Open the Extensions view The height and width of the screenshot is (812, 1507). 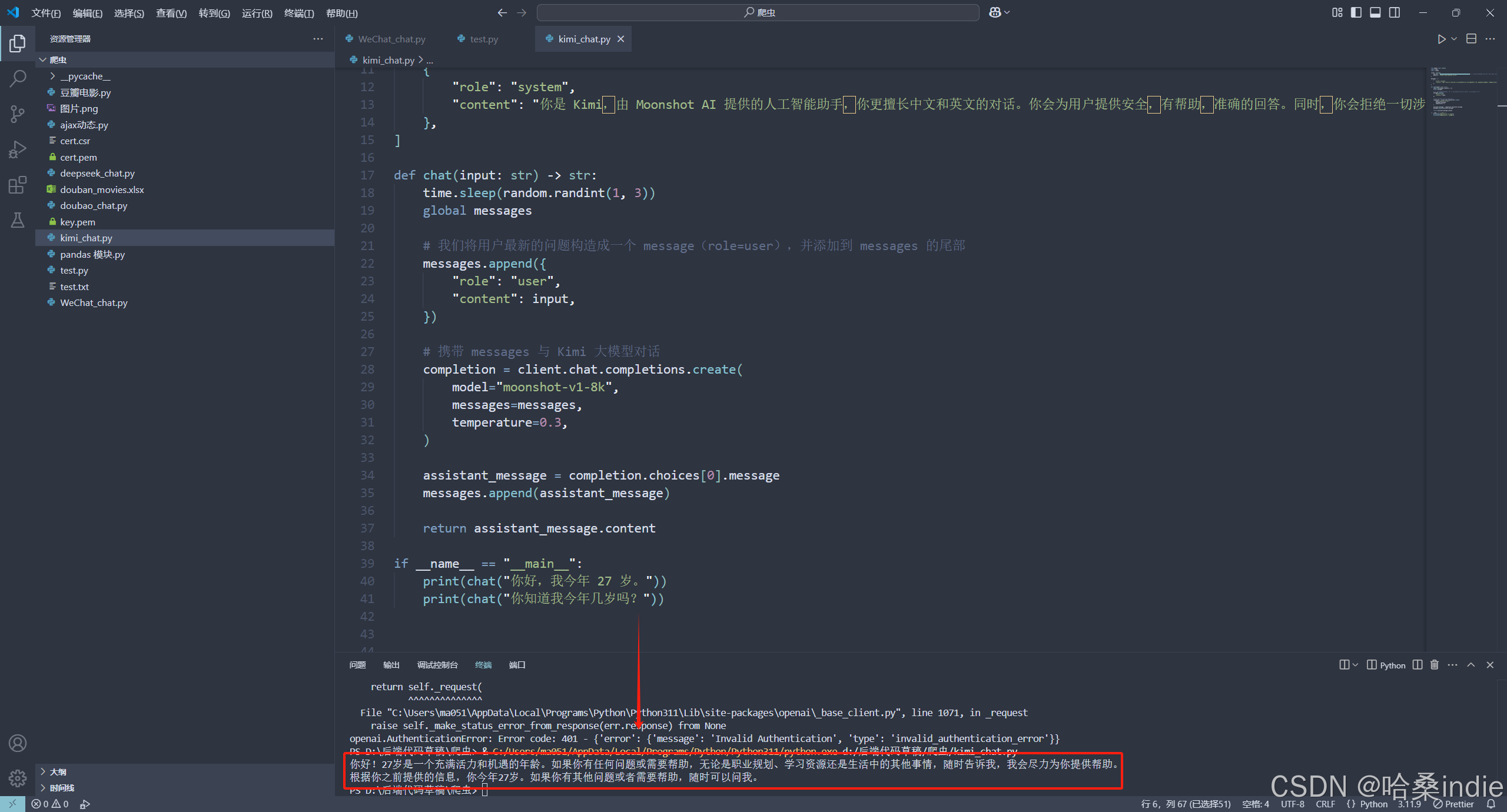18,185
